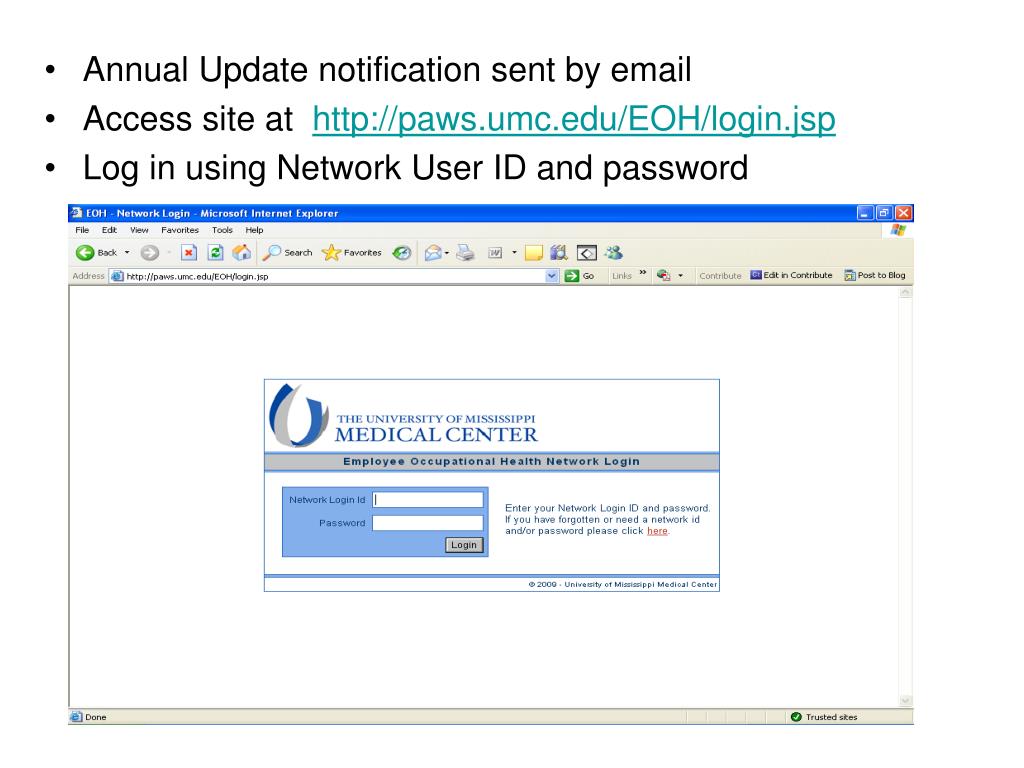
Task: Click the yellow note Discuss icon
Action: (534, 253)
